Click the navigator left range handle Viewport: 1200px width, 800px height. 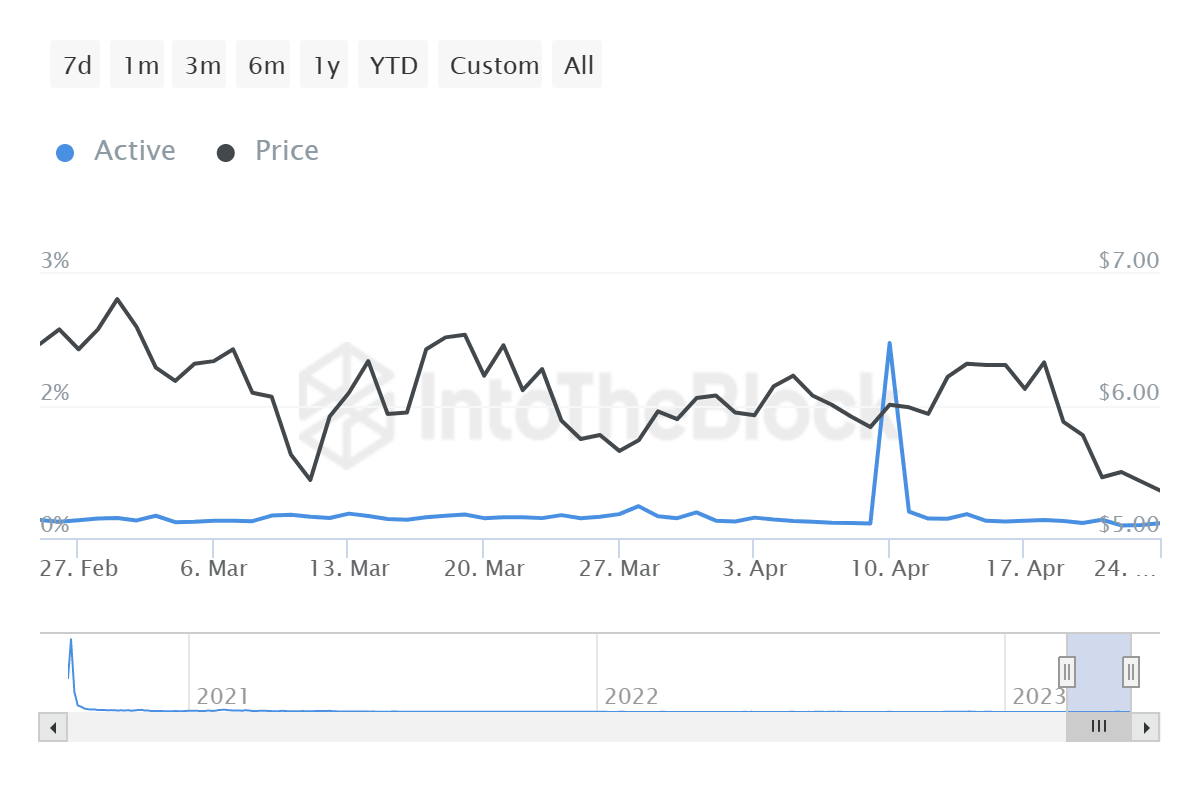coord(1067,671)
